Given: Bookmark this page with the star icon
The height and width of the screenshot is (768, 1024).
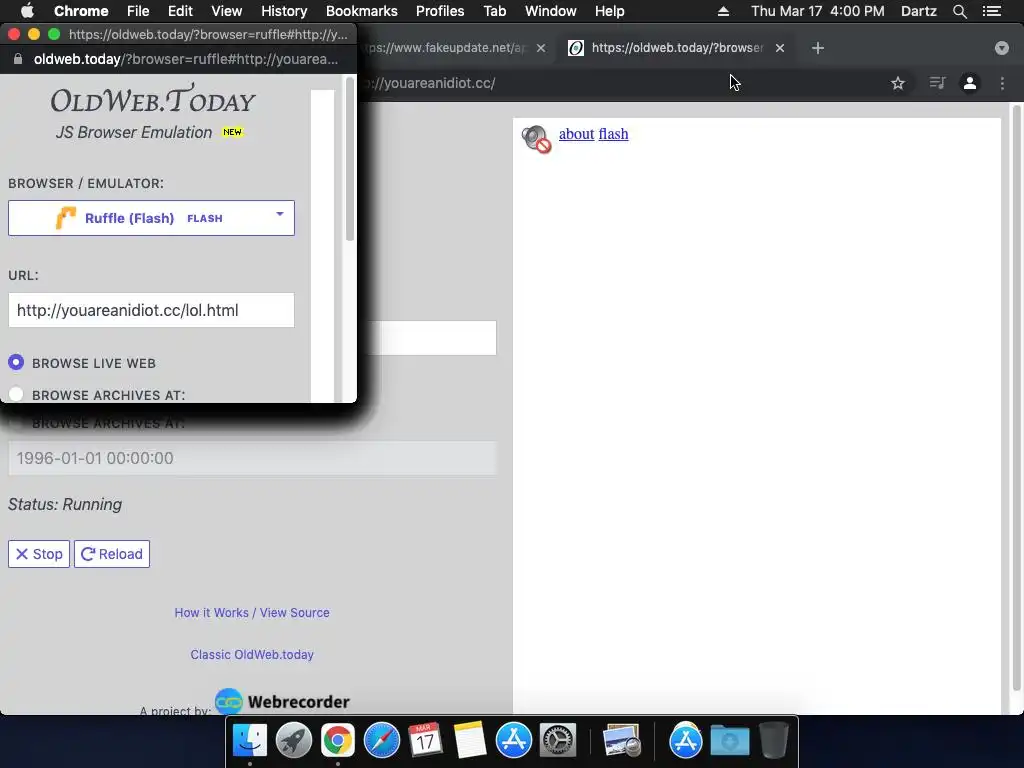Looking at the screenshot, I should [x=898, y=83].
